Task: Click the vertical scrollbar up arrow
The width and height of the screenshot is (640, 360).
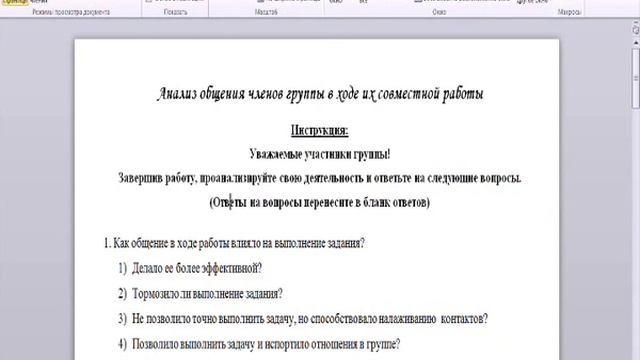Action: 636,42
